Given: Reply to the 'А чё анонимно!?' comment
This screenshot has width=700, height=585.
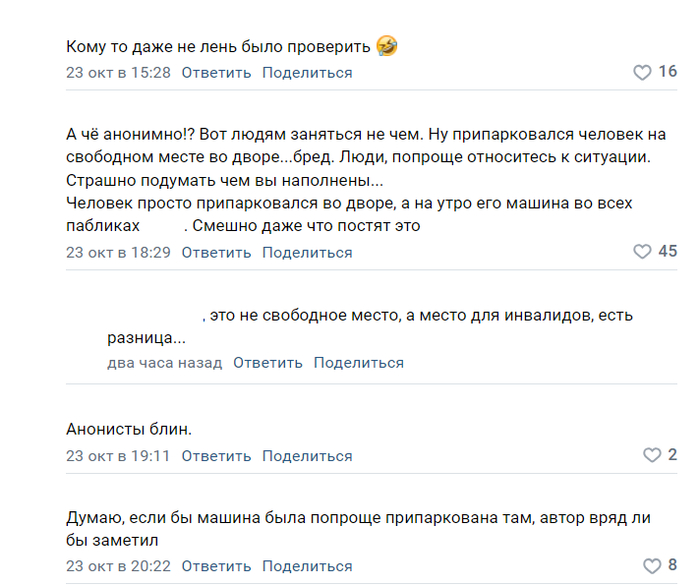Looking at the screenshot, I should [x=216, y=253].
